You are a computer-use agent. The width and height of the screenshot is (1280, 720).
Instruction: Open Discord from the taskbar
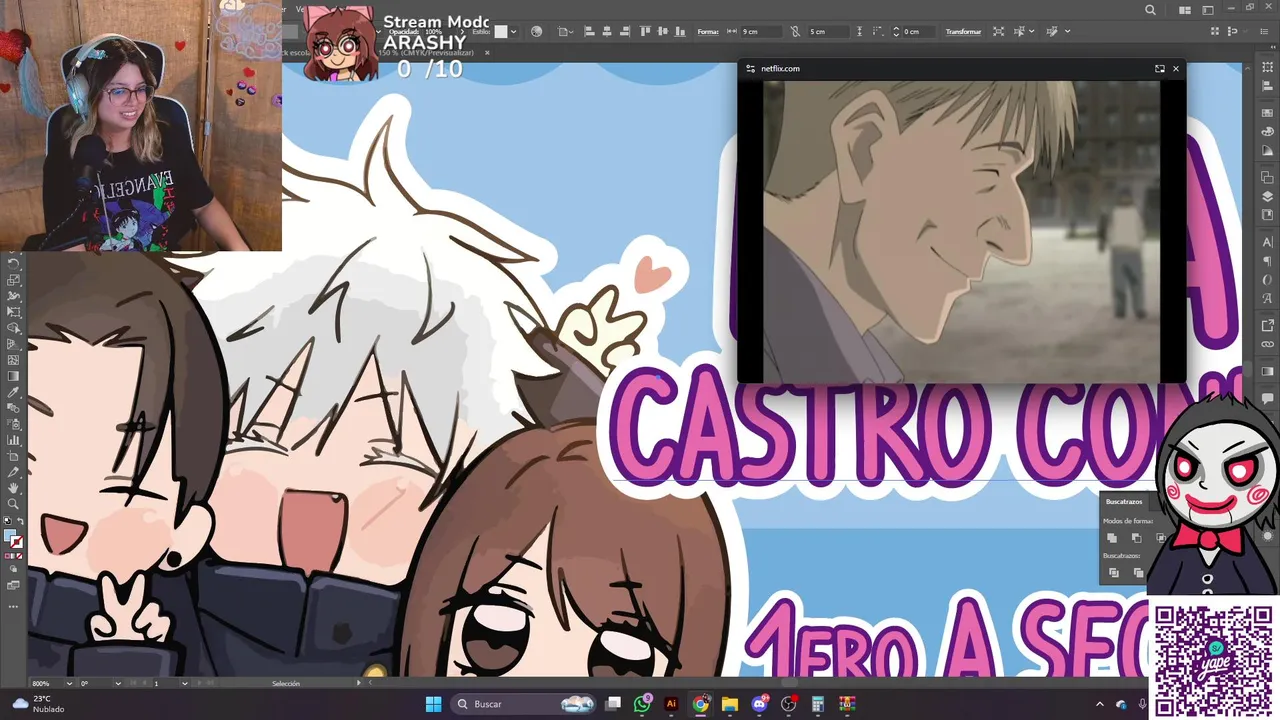[759, 704]
